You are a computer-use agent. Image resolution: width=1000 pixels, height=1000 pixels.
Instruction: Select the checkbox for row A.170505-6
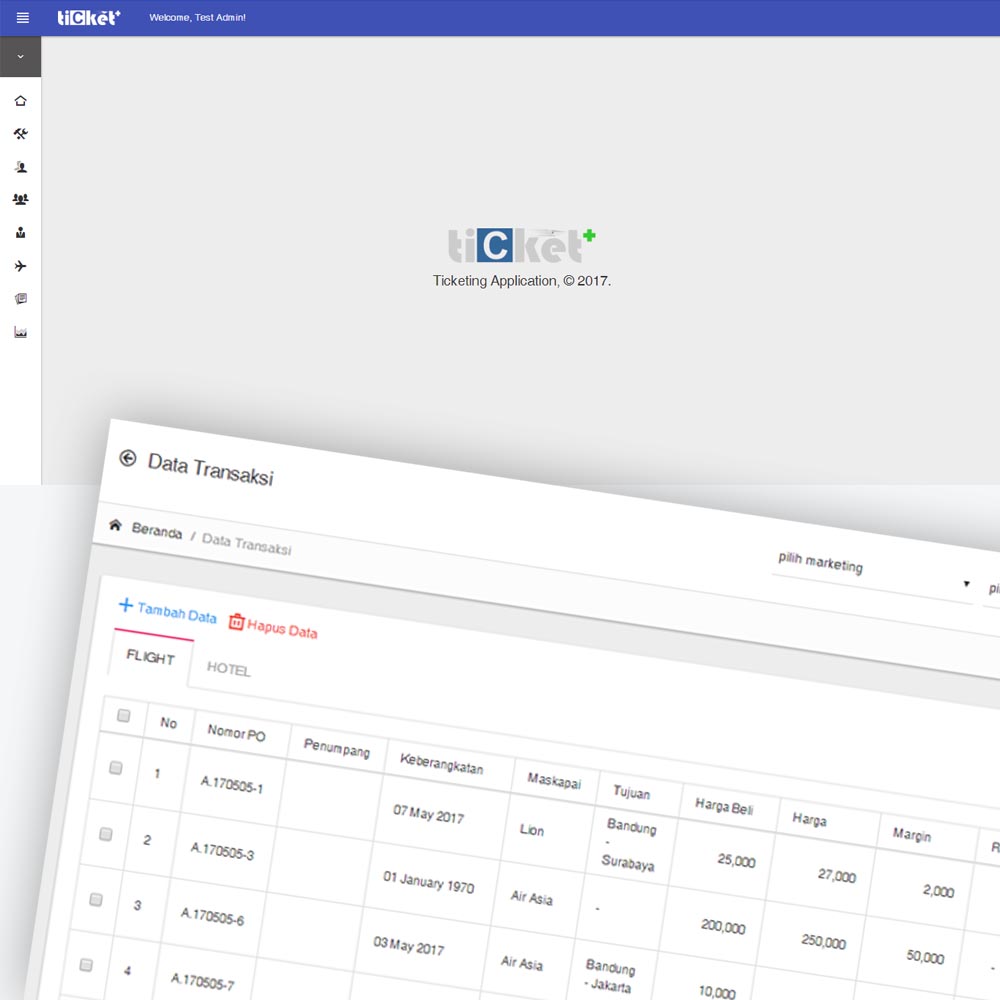point(96,899)
